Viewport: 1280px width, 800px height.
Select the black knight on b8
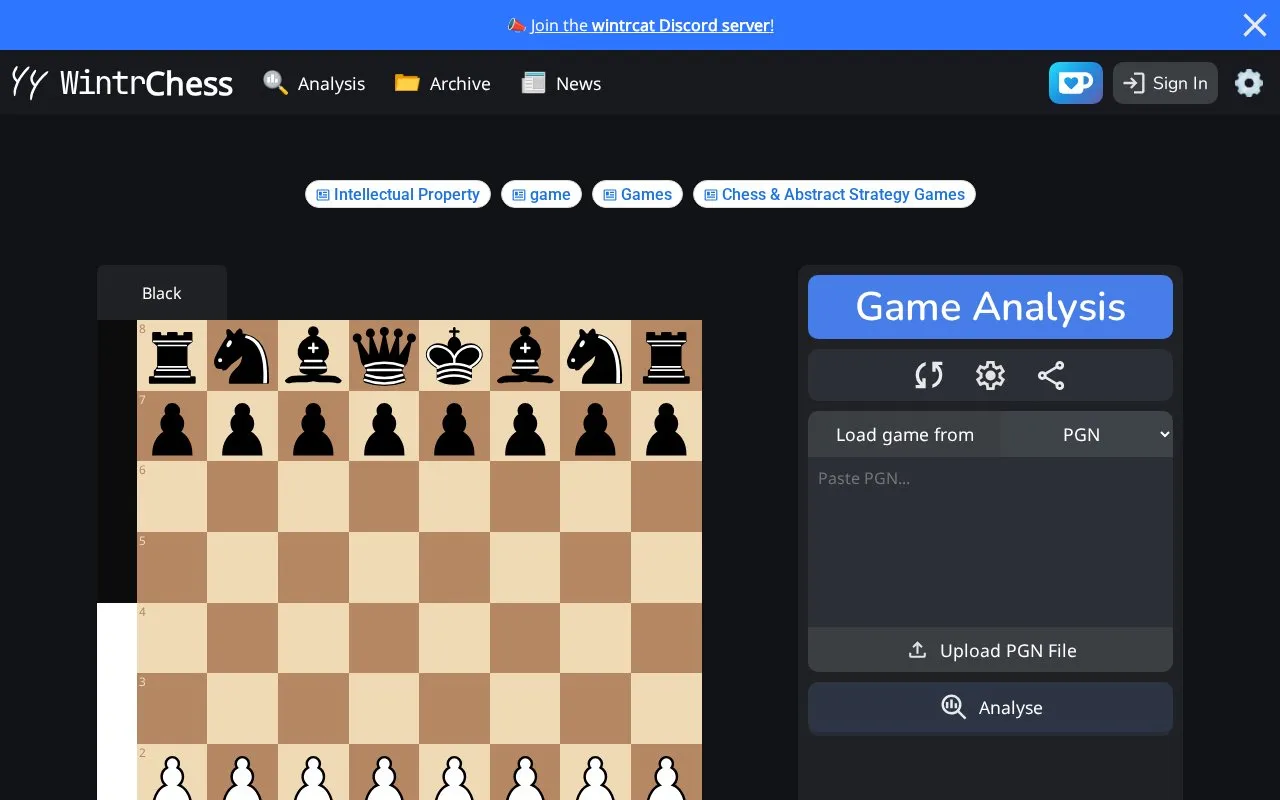(x=243, y=356)
